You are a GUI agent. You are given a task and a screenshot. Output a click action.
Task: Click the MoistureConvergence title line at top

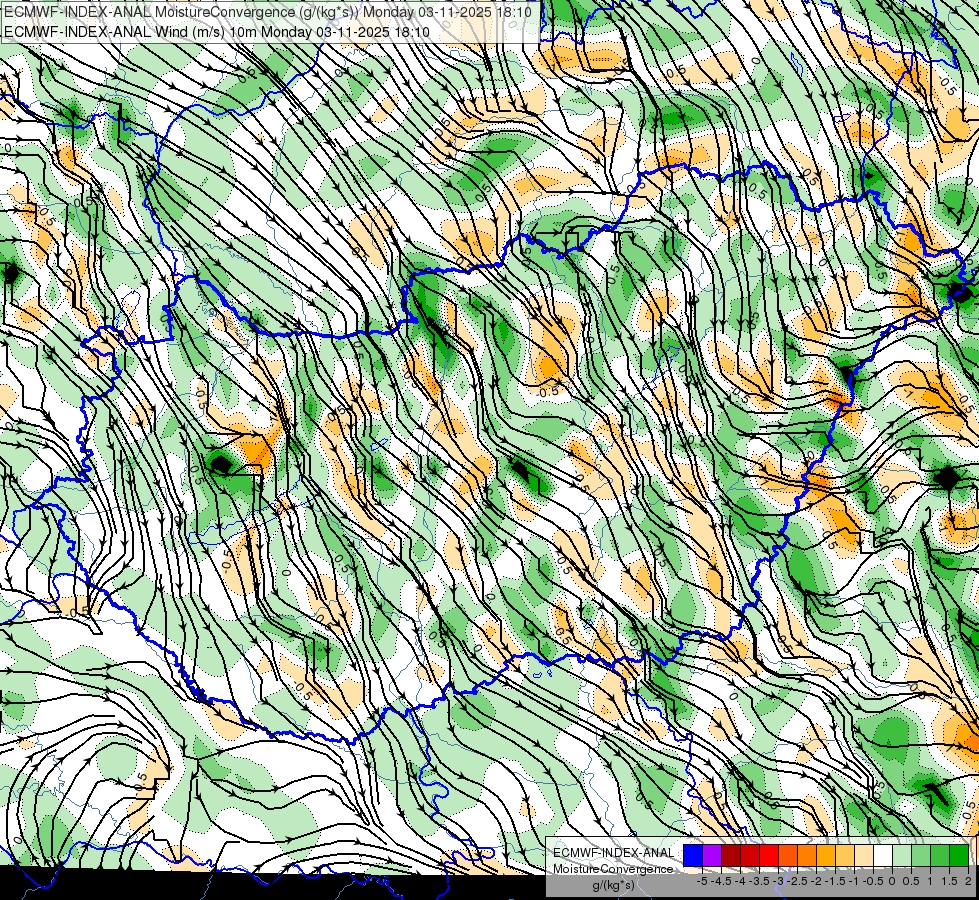coord(268,12)
